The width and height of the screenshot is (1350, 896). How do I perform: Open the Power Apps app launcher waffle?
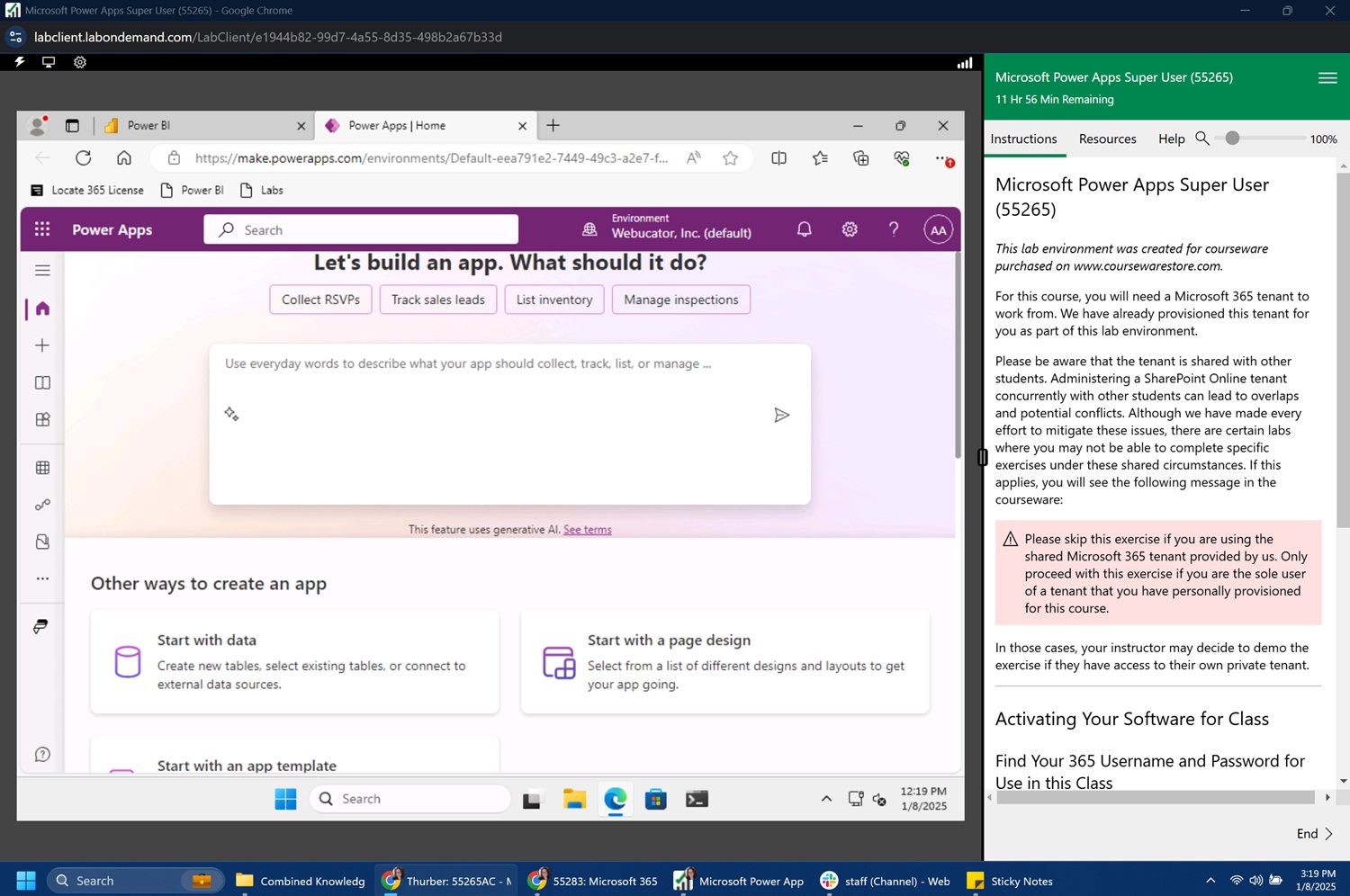point(42,229)
